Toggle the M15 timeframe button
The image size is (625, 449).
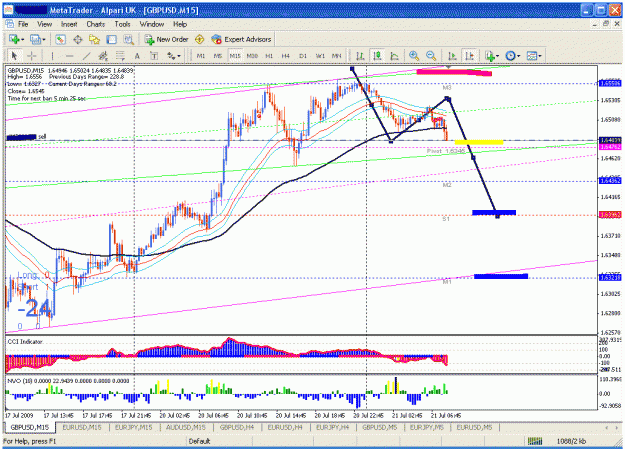[x=235, y=56]
